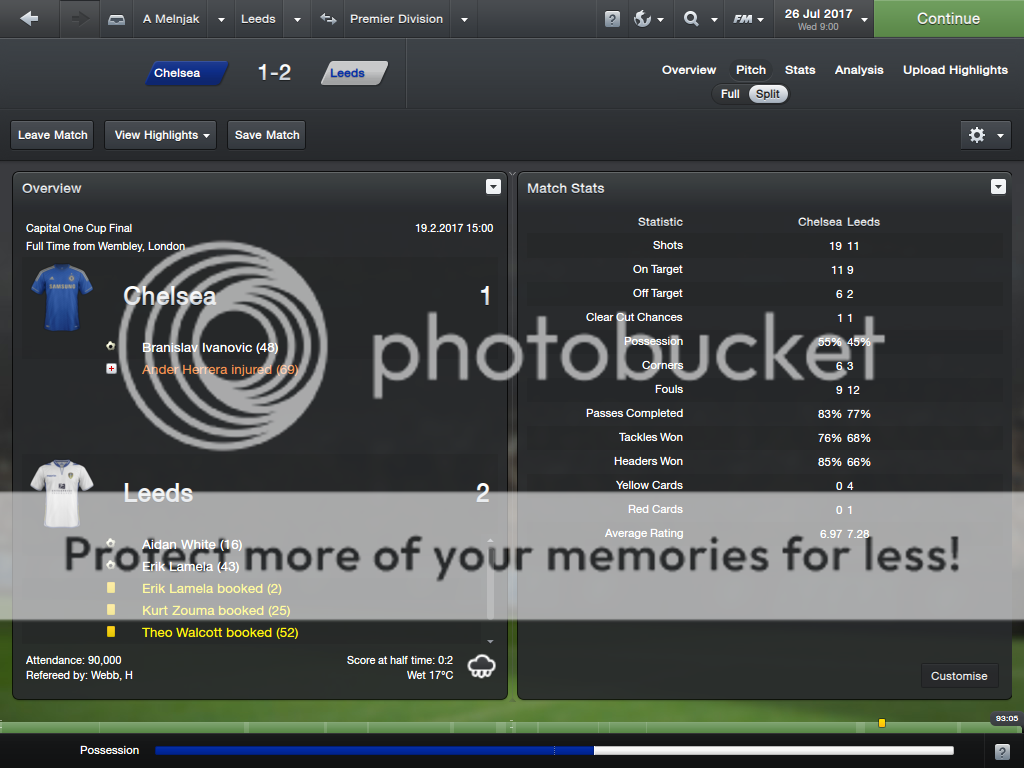Open the help question mark icon in top bar
Screen dimensions: 1024x768
coord(612,19)
